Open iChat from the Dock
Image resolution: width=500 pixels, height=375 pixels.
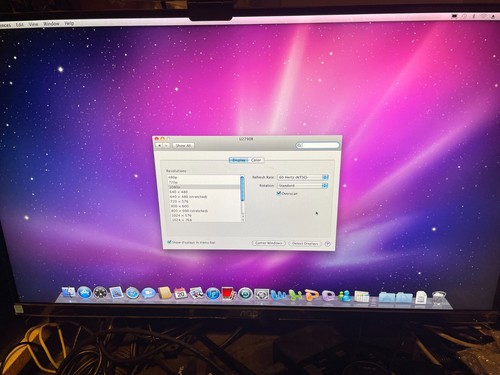(148, 293)
